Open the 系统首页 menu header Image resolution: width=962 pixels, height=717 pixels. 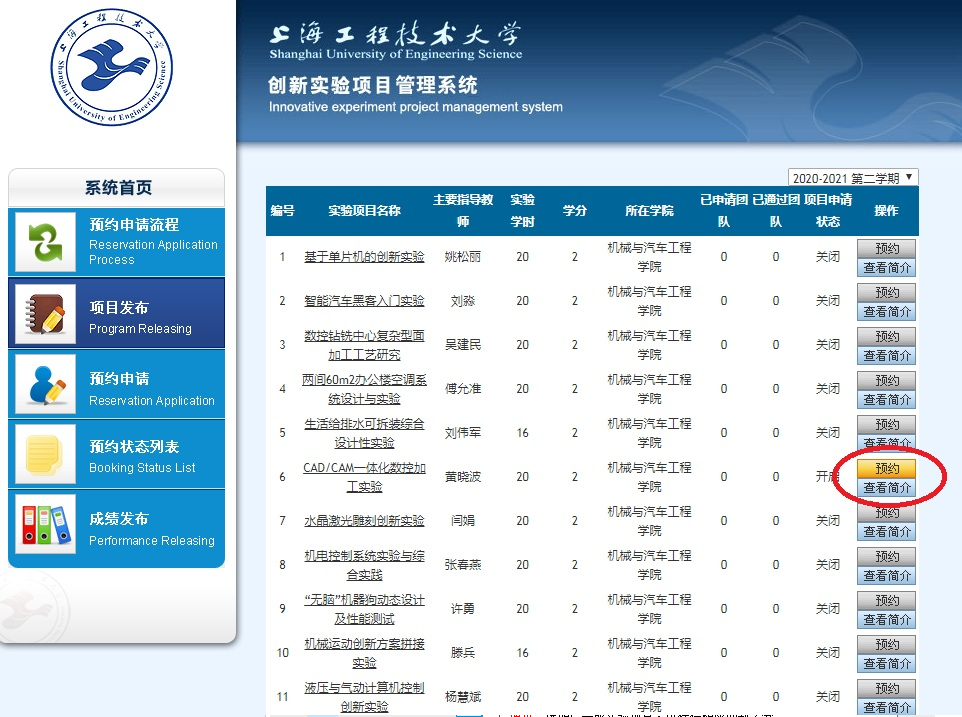point(118,188)
